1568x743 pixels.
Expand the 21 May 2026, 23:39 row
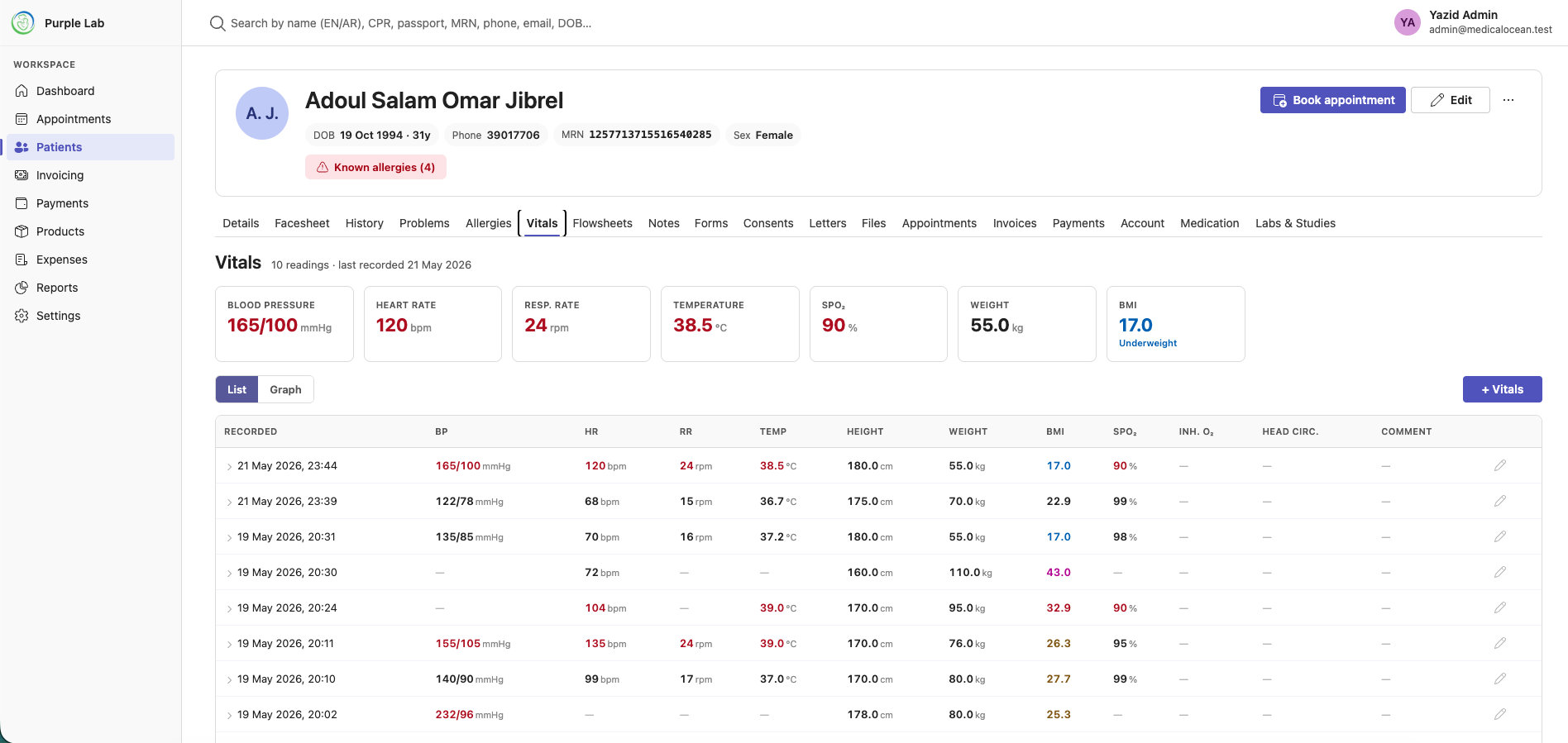point(229,502)
